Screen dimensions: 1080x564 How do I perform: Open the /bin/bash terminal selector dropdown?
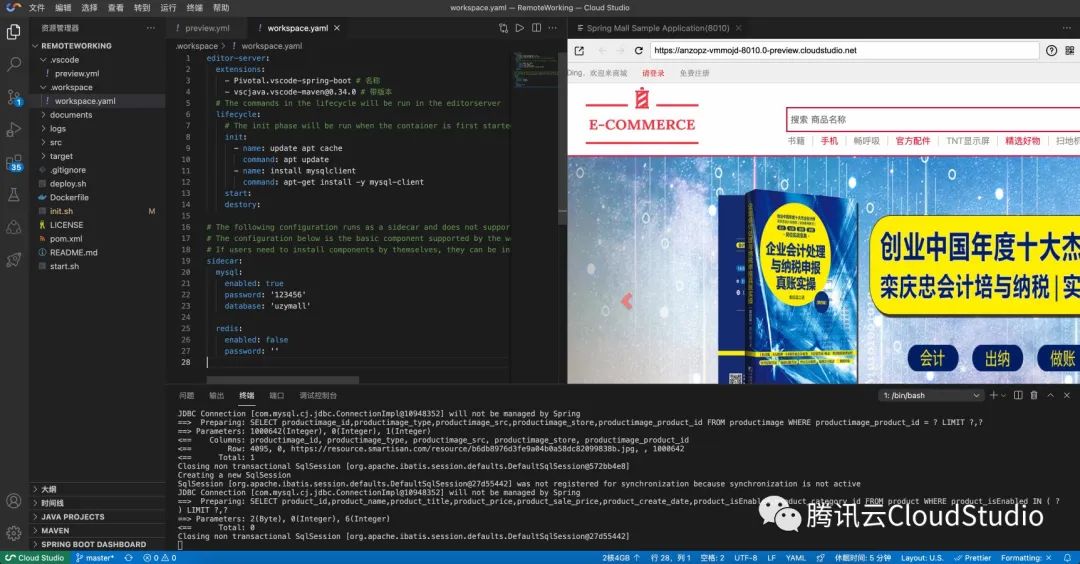931,395
